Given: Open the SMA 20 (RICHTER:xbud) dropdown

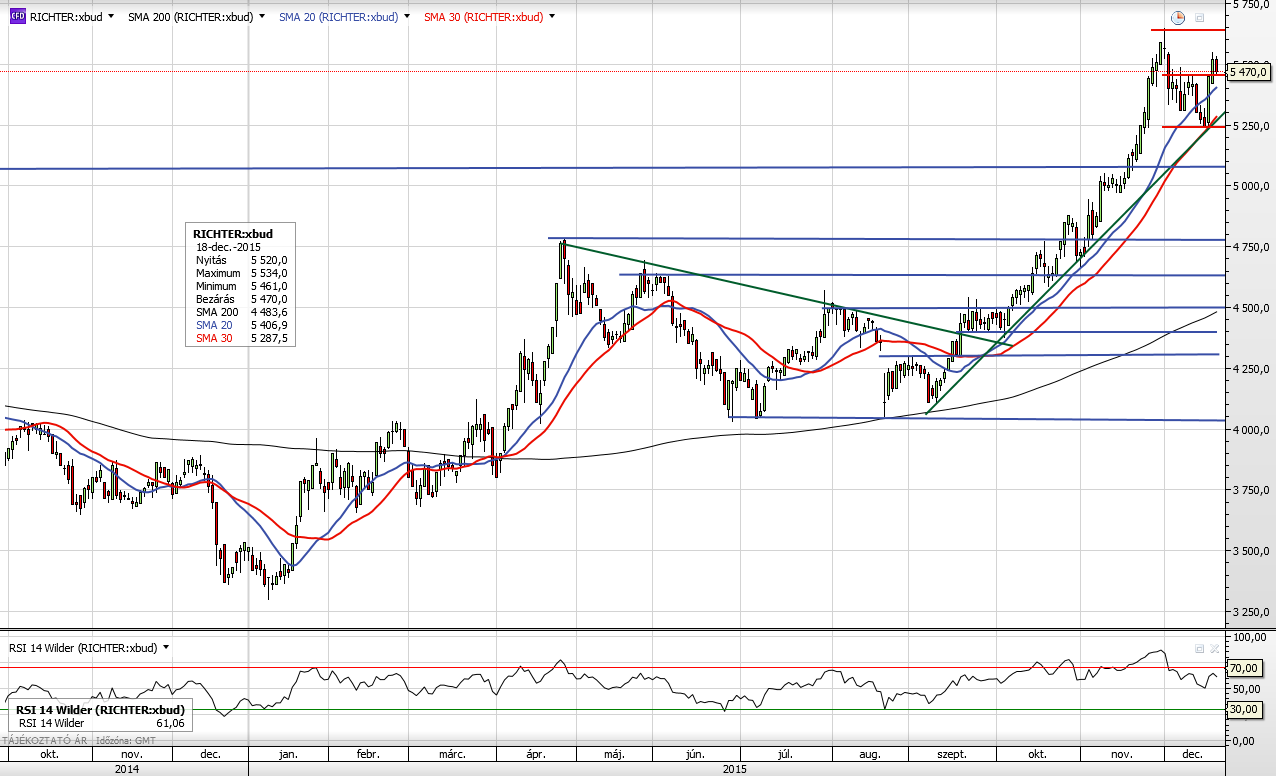Looking at the screenshot, I should point(407,17).
